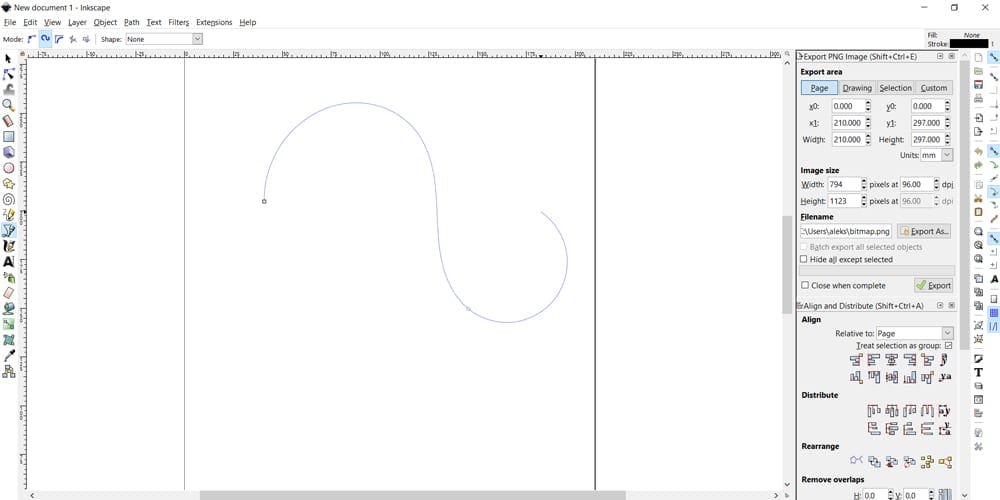Image resolution: width=1000 pixels, height=500 pixels.
Task: Choose Drawing export area button
Action: pyautogui.click(x=857, y=88)
